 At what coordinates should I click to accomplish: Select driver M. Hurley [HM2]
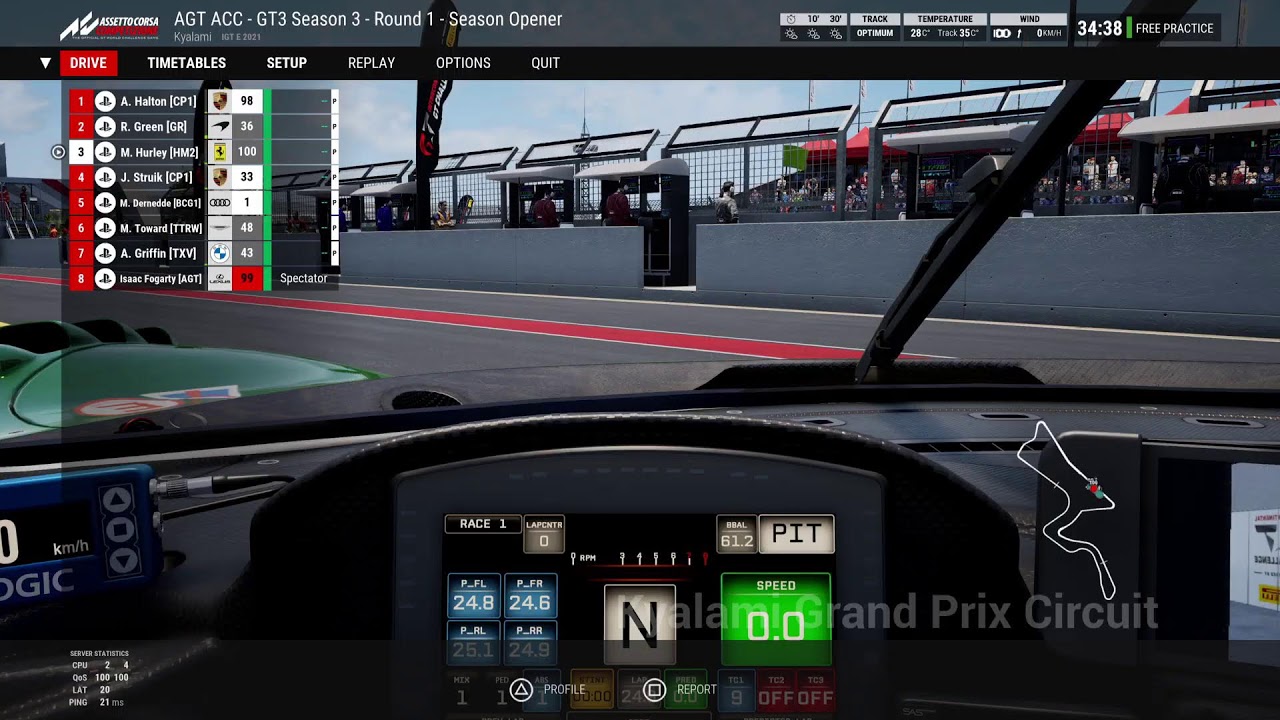(x=159, y=152)
